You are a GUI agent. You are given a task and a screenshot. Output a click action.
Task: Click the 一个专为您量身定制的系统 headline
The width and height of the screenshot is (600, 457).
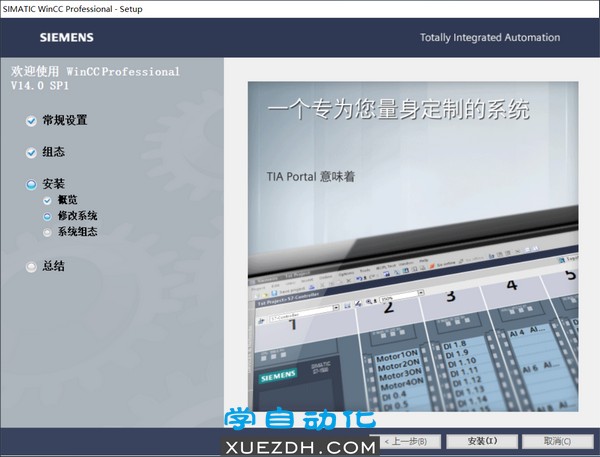398,109
